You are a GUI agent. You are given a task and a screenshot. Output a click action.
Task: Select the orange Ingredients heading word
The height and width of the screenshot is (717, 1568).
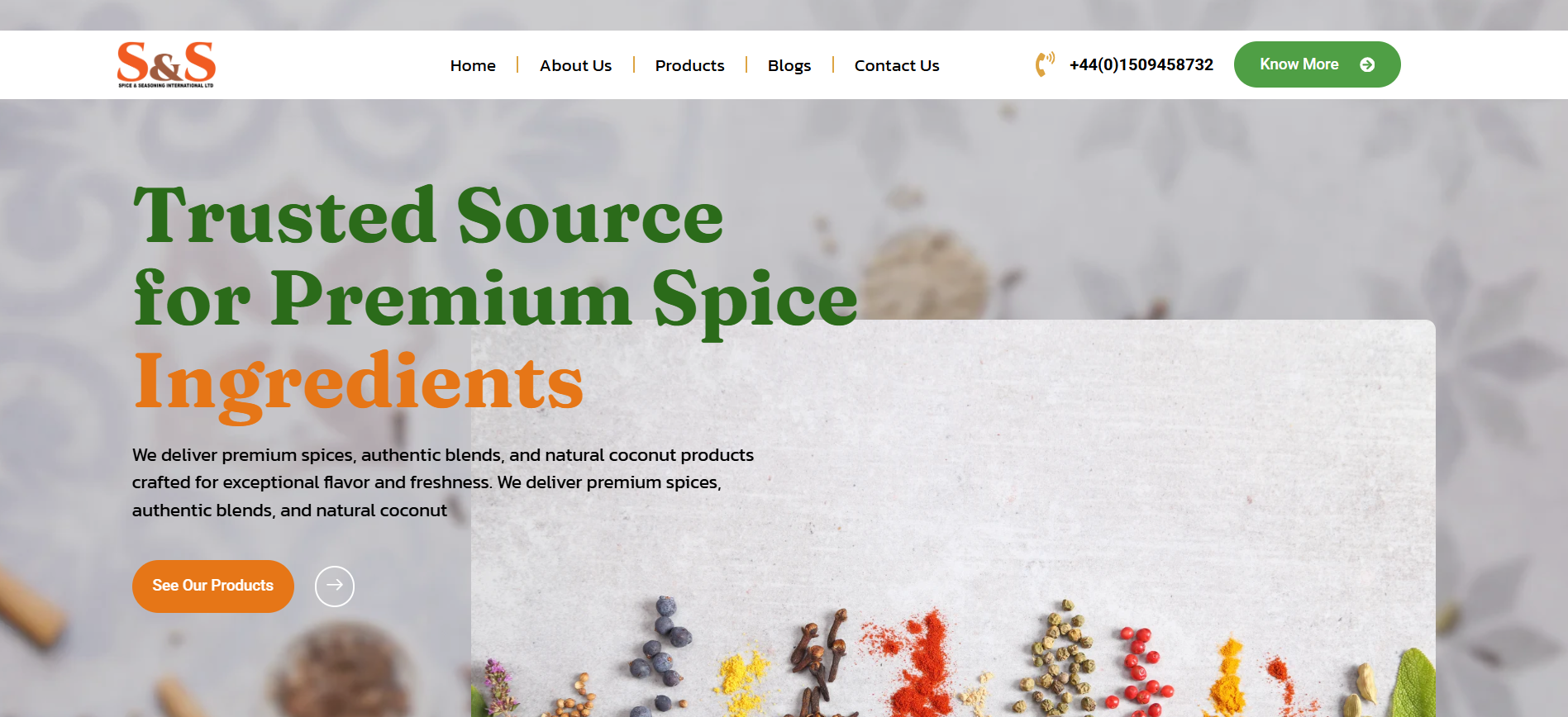point(359,382)
